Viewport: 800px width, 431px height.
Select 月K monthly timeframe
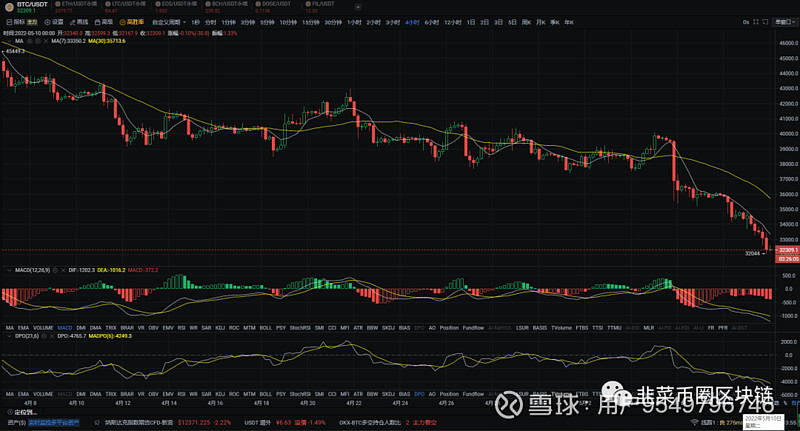541,22
